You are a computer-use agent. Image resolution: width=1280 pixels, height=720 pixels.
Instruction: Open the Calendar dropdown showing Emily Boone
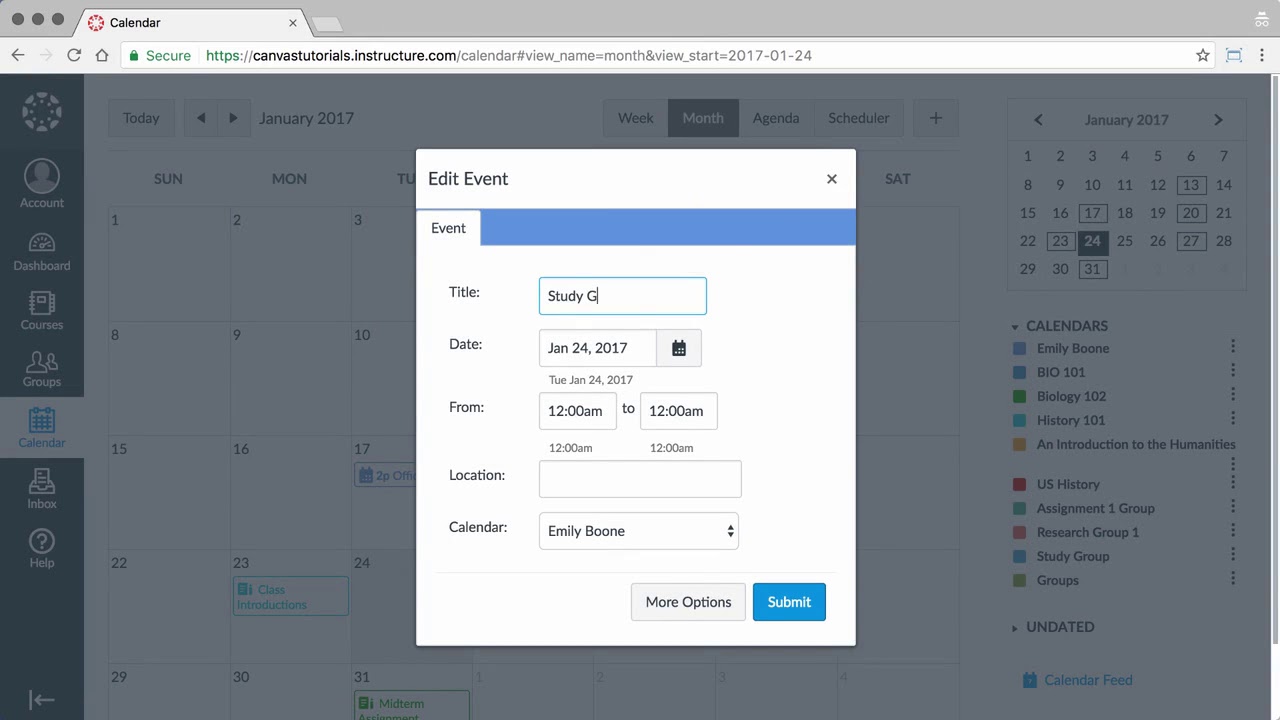(639, 531)
